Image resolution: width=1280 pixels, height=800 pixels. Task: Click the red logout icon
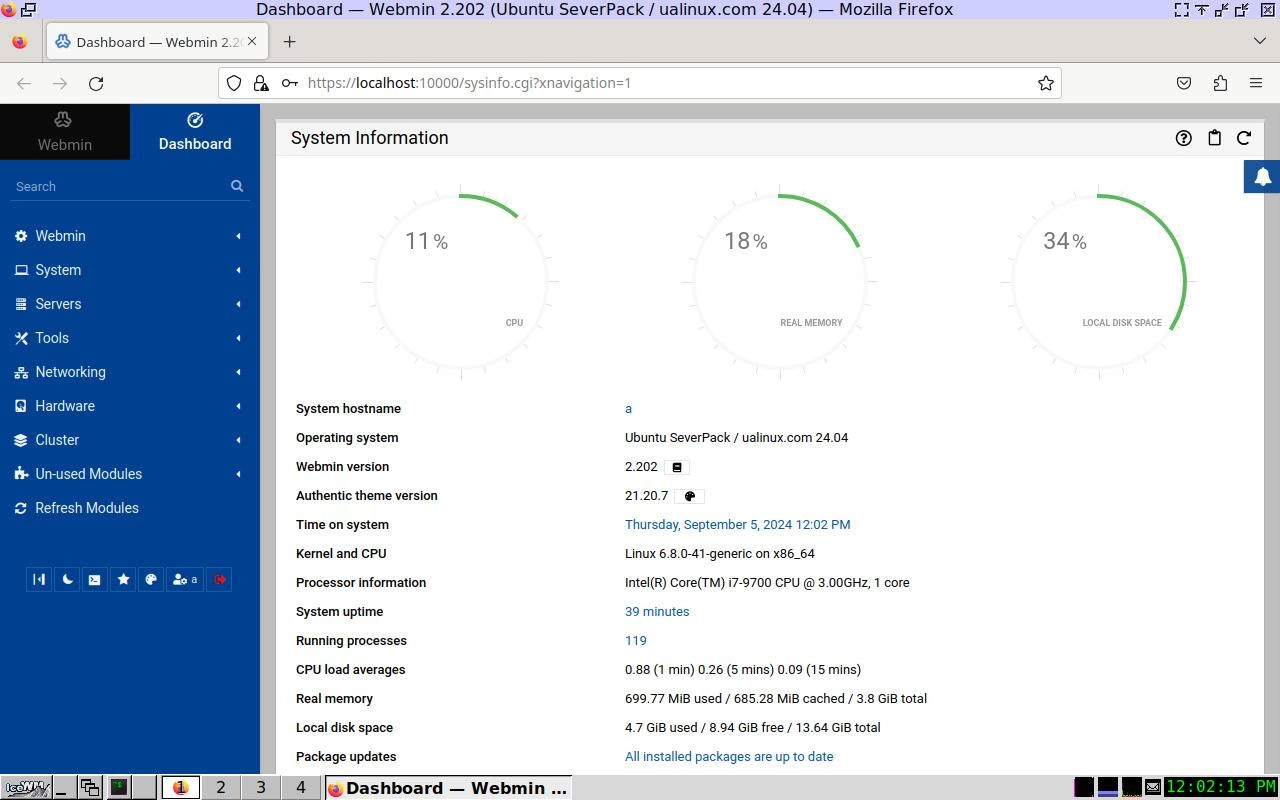(220, 579)
